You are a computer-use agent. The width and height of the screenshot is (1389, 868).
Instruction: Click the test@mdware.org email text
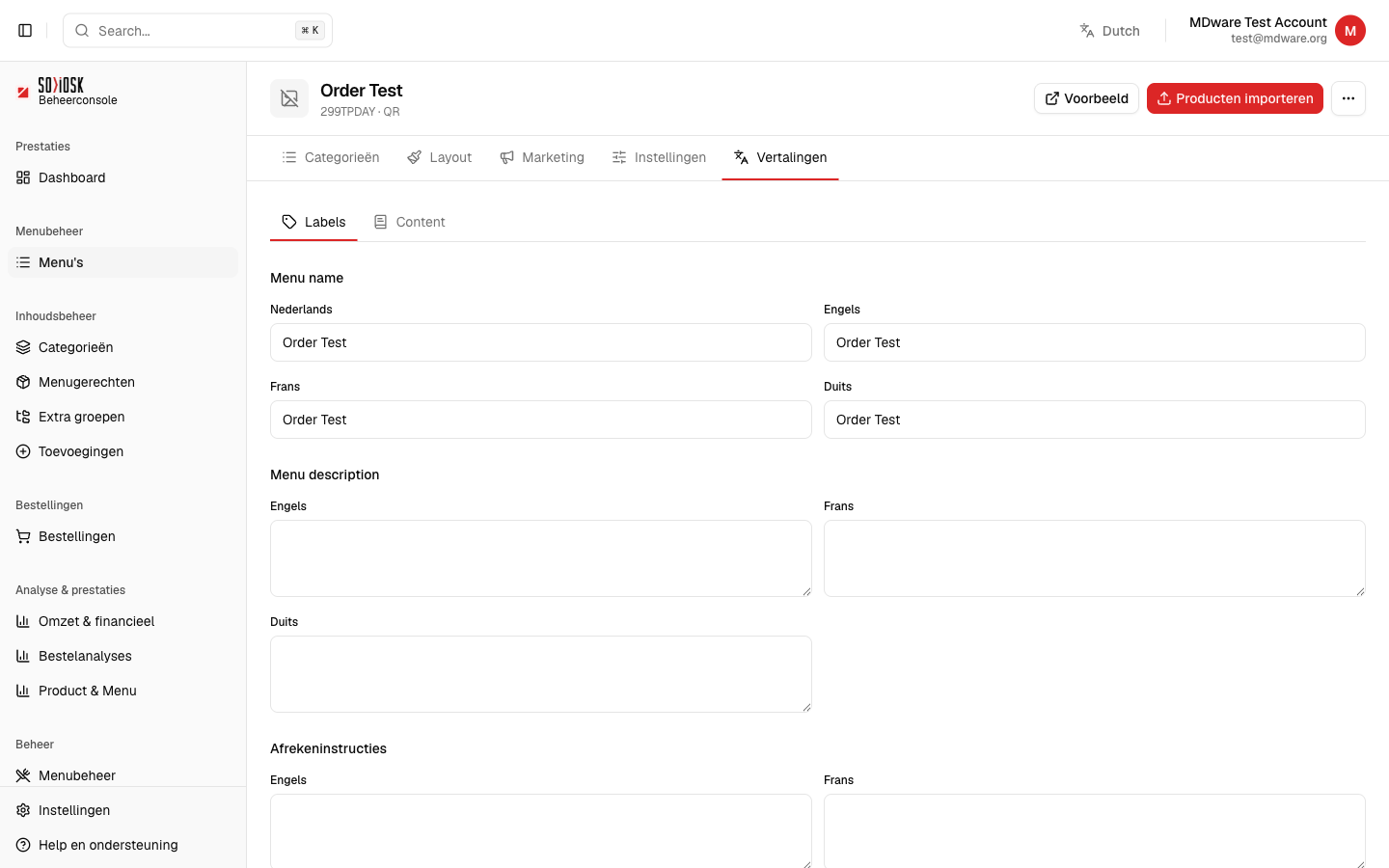tap(1279, 39)
